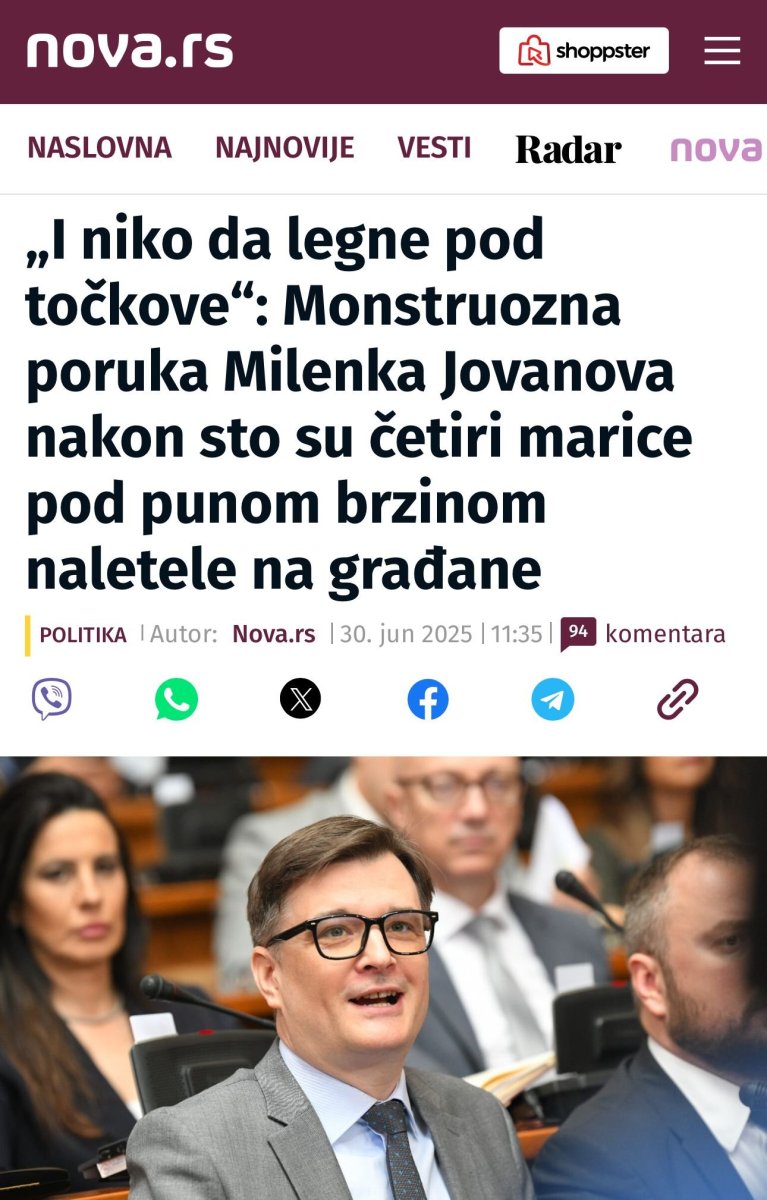The width and height of the screenshot is (767, 1200).
Task: Open the hamburger menu
Action: coord(721,51)
